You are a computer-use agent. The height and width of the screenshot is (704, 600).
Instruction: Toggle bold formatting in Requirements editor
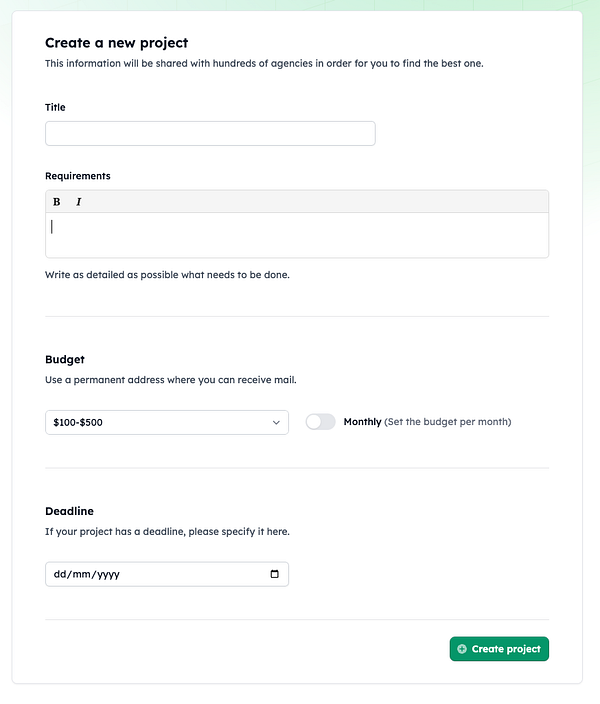[57, 202]
